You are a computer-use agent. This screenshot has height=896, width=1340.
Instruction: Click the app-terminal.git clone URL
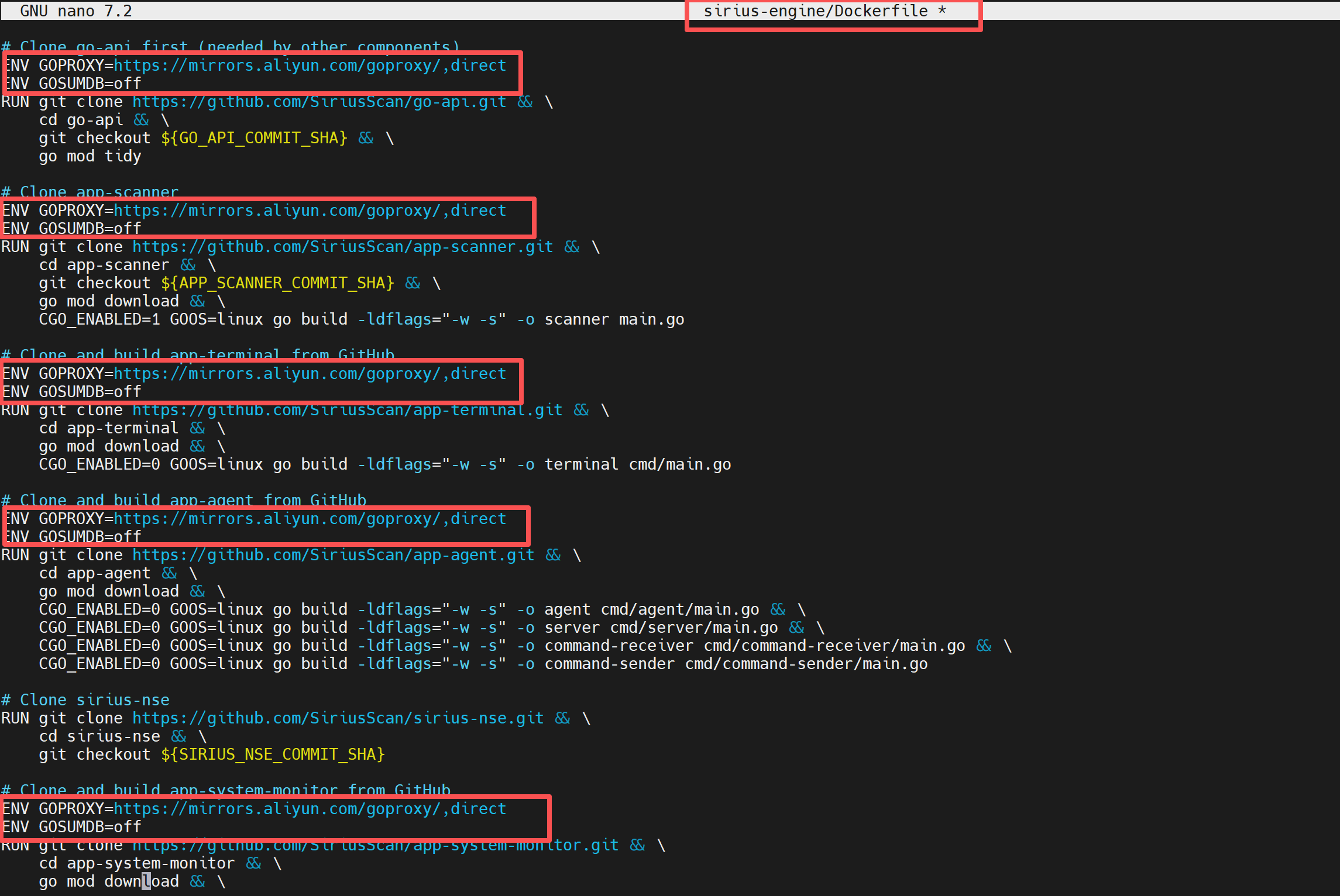[347, 410]
